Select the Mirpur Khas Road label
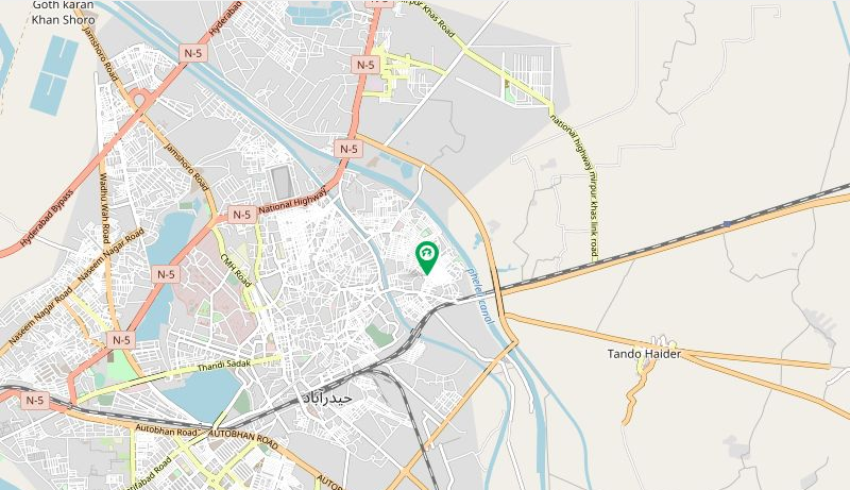 pyautogui.click(x=432, y=18)
